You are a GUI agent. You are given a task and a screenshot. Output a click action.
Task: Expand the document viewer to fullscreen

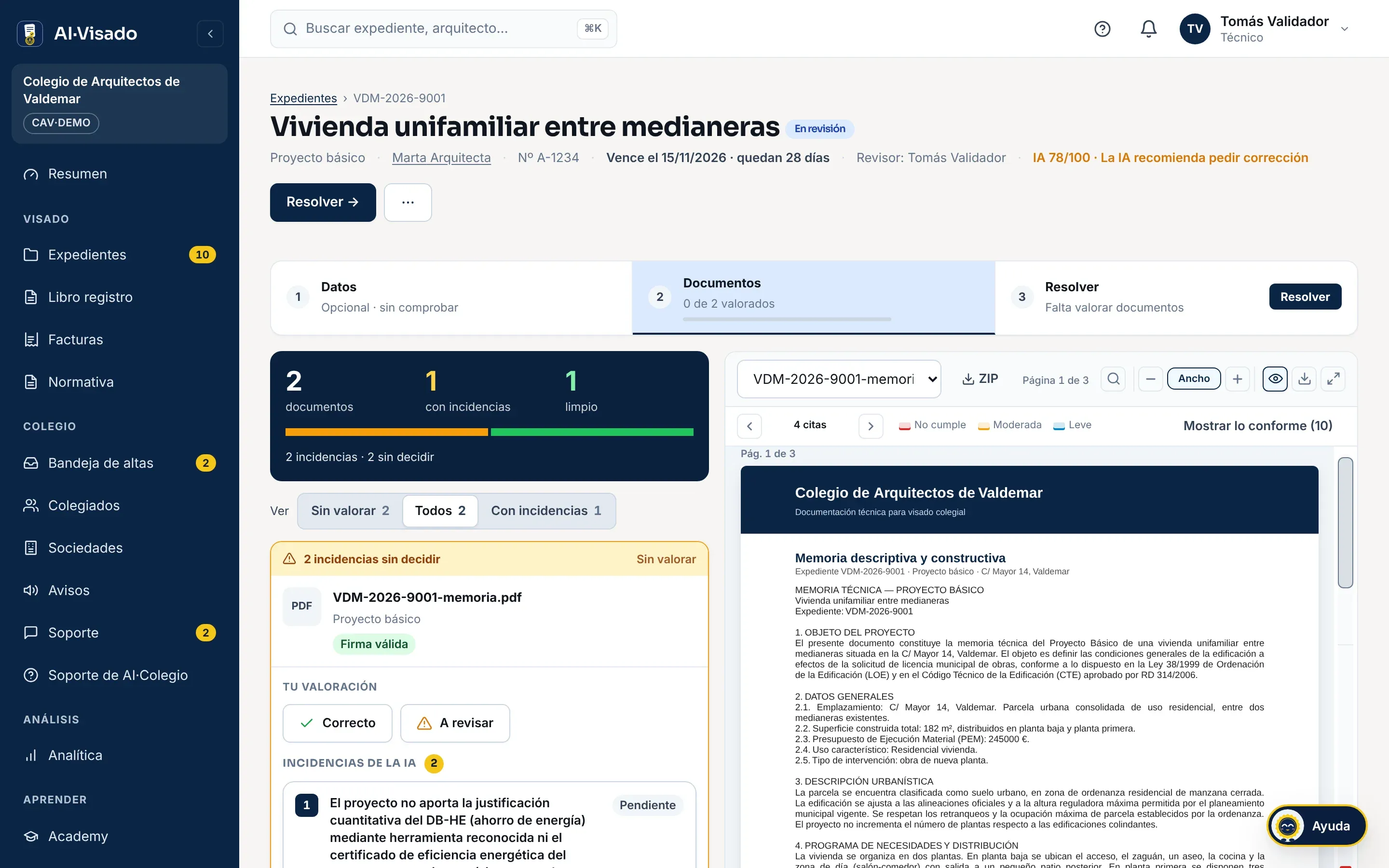coord(1333,379)
